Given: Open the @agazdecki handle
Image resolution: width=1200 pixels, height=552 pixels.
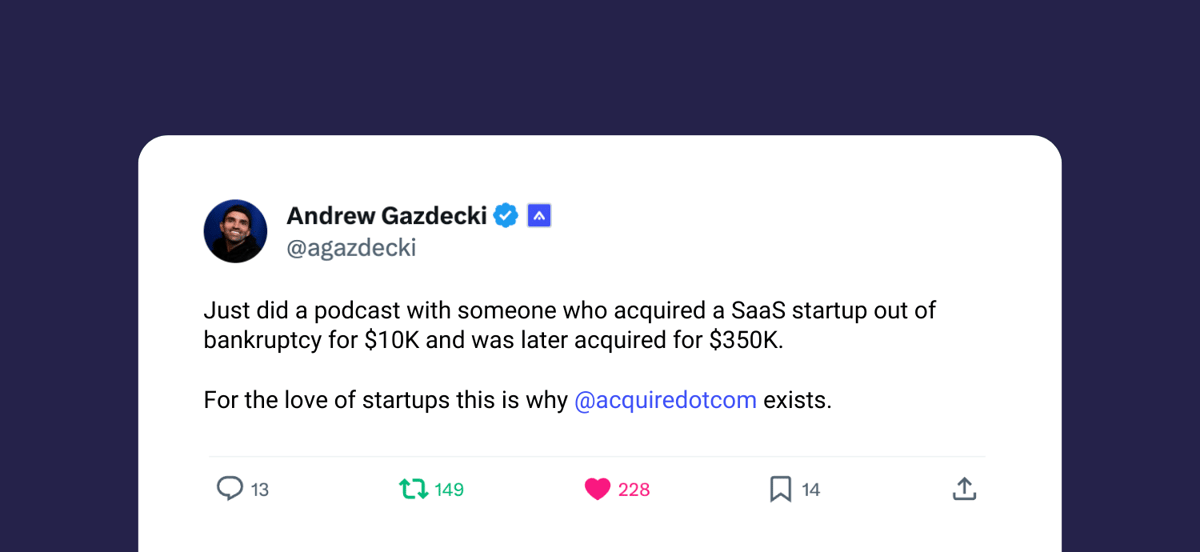Looking at the screenshot, I should click(x=351, y=248).
